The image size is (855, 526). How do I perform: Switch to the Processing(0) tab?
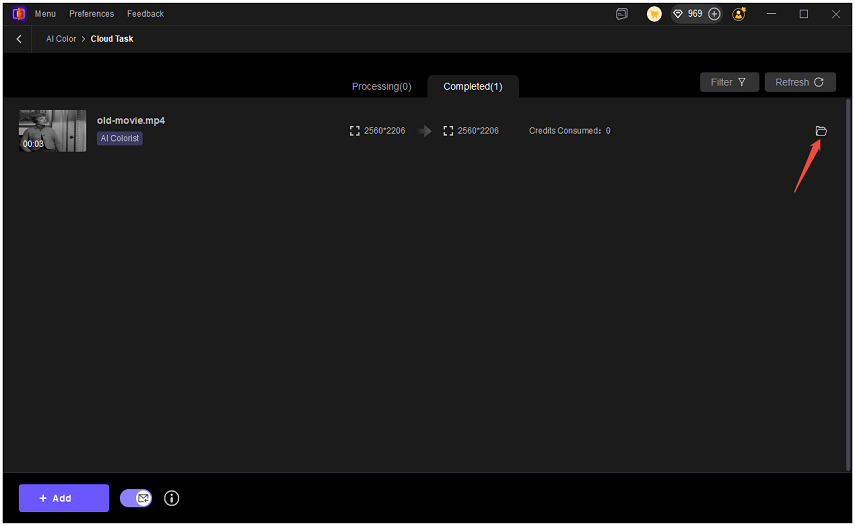381,86
